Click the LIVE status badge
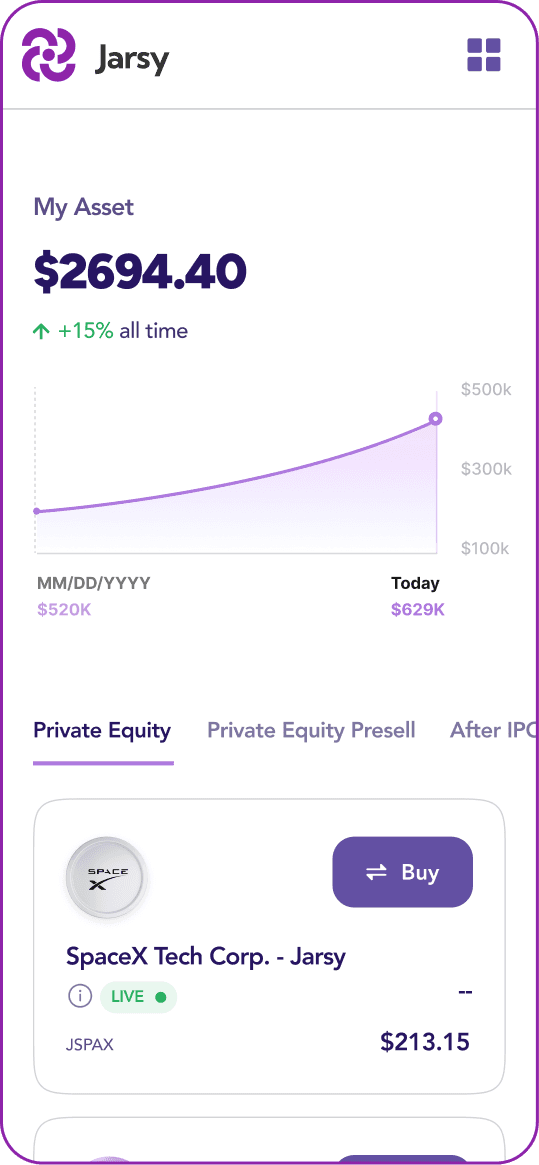539x1165 pixels. coord(138,997)
